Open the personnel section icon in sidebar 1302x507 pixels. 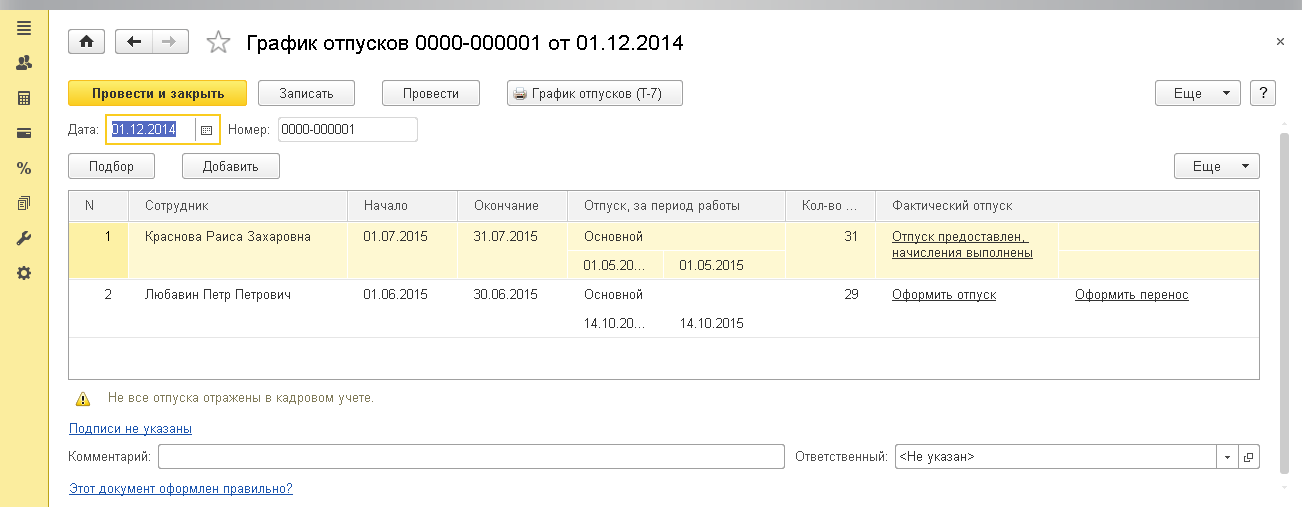coord(24,62)
